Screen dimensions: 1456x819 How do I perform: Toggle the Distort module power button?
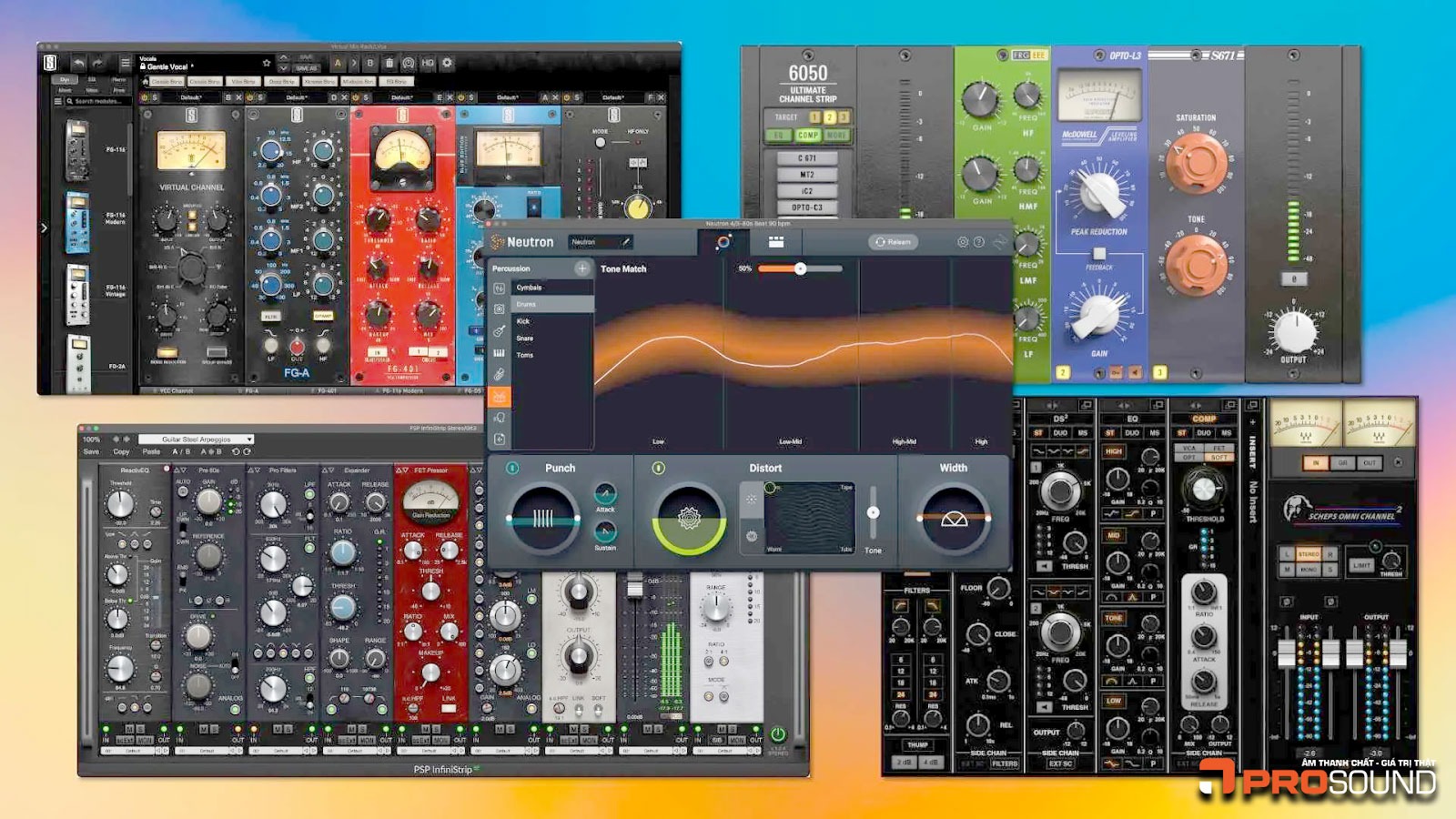658,468
